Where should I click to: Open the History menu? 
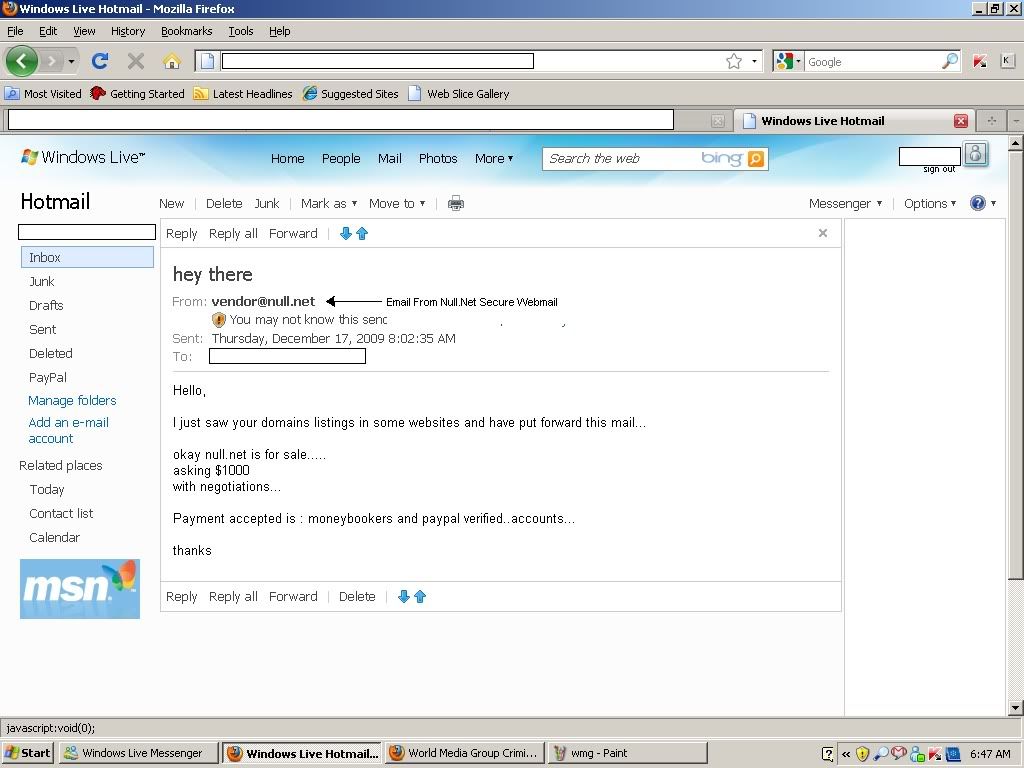tap(128, 31)
